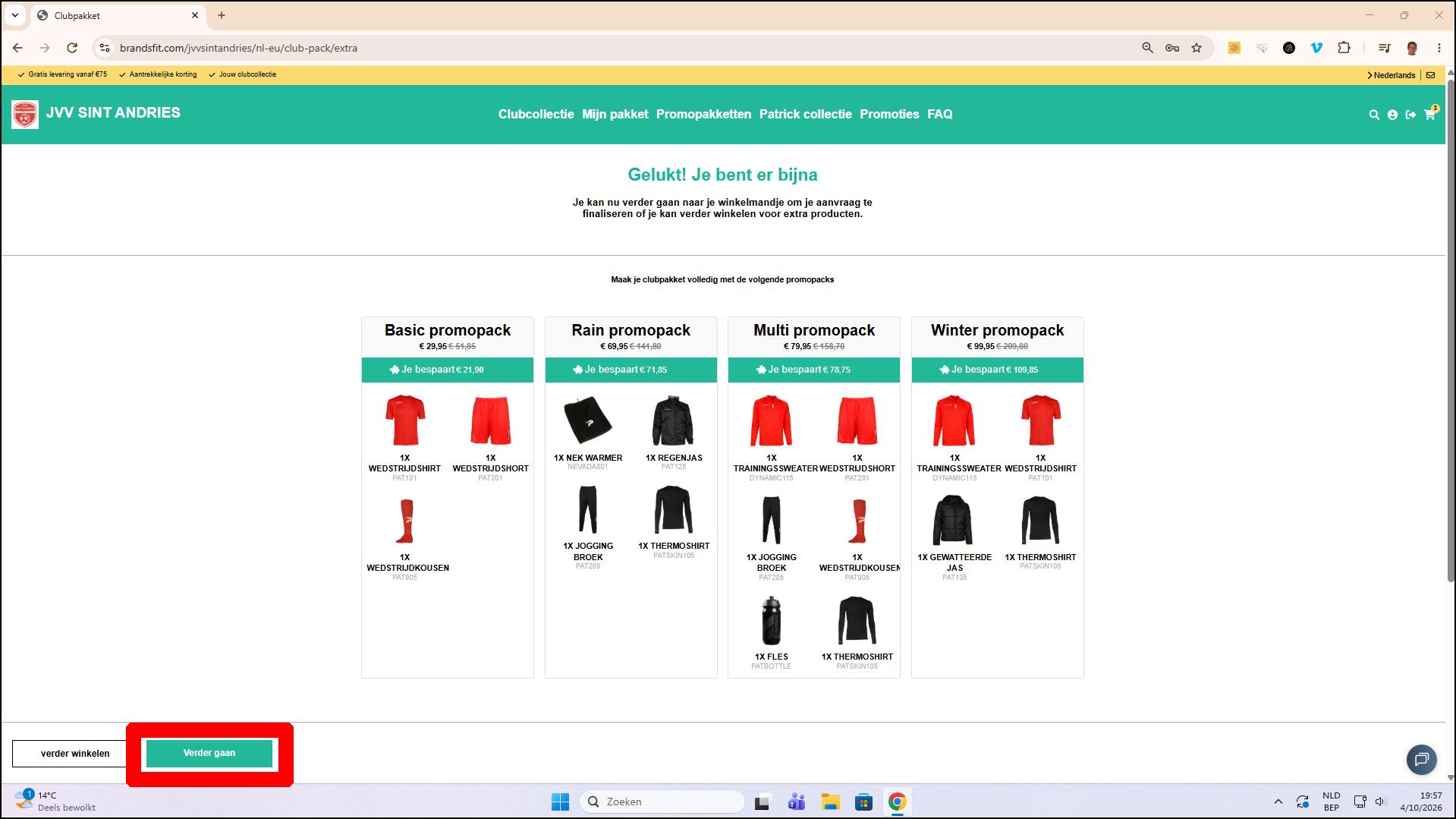
Task: Open the Patrick collectie menu item
Action: [805, 114]
